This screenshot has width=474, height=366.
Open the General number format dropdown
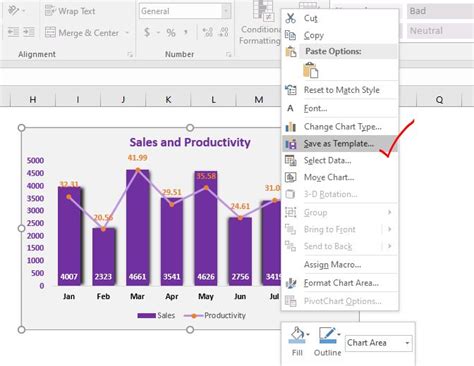[226, 11]
